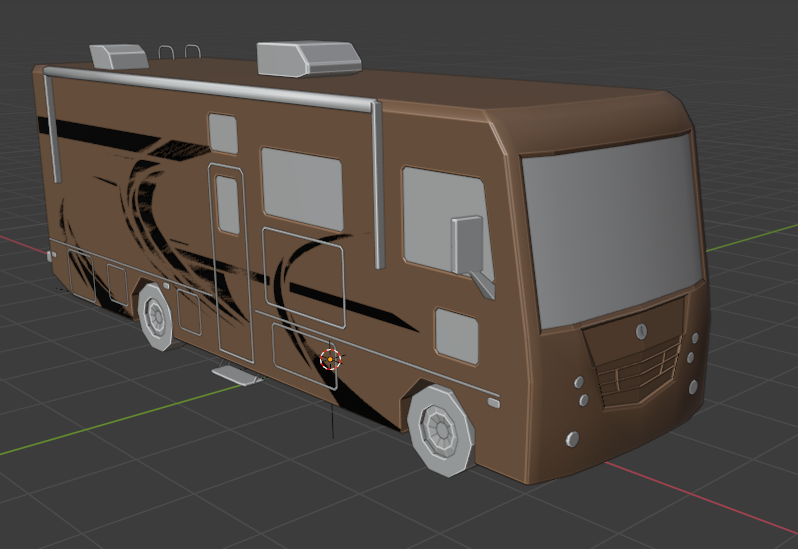
Task: Click the 3D cursor on the RV side
Action: pos(330,359)
